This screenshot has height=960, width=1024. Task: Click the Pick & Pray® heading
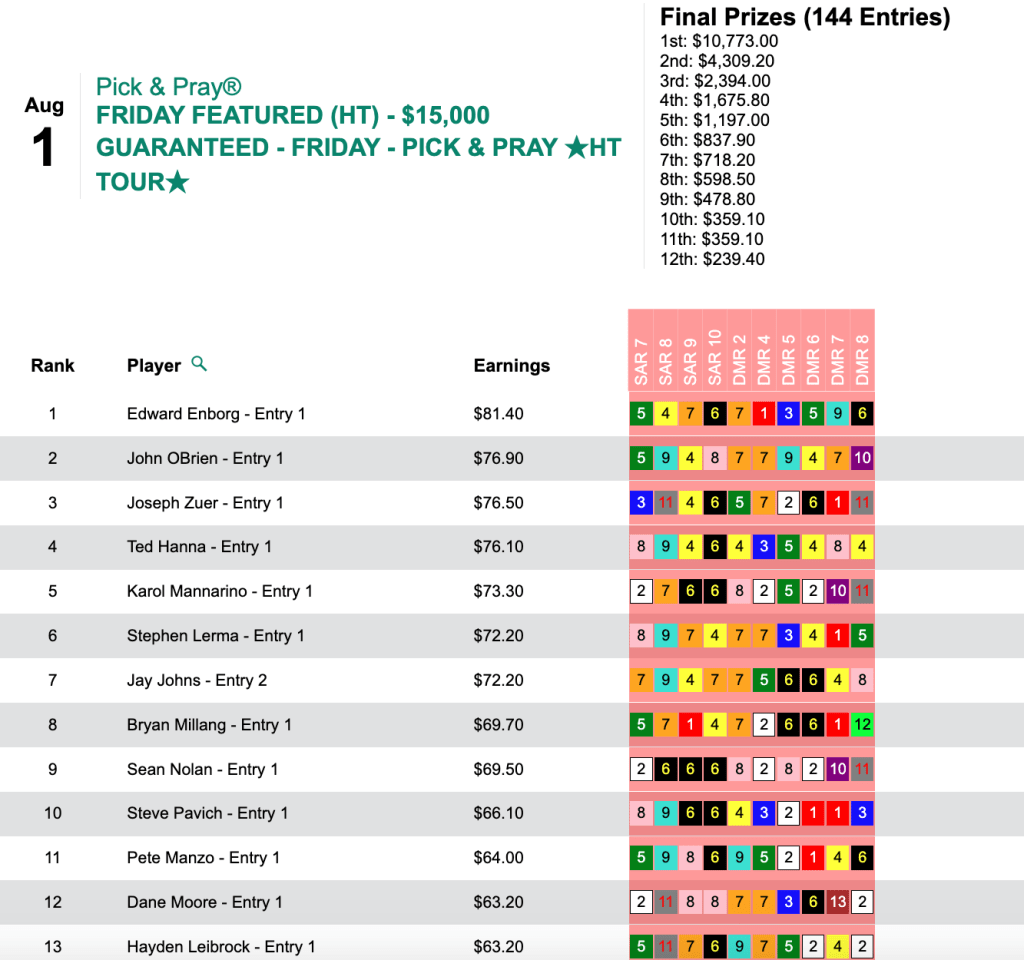tap(168, 86)
